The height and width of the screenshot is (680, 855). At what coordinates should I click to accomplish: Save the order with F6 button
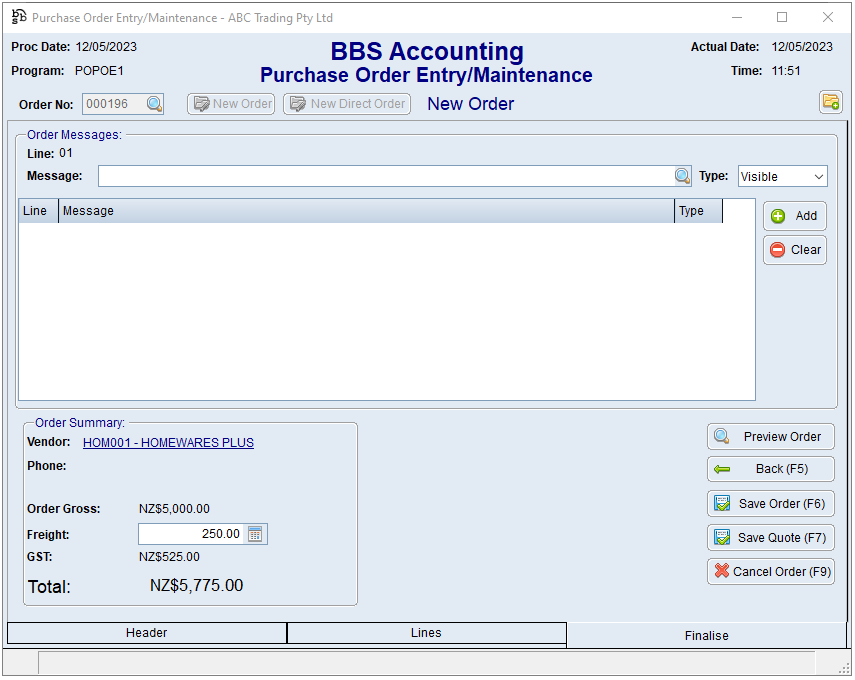pyautogui.click(x=770, y=504)
